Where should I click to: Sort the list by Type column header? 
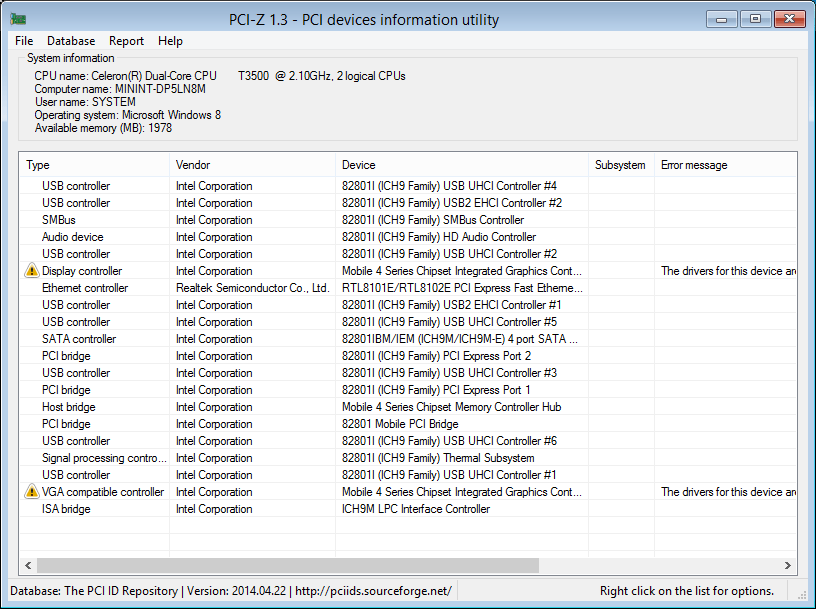(x=94, y=165)
